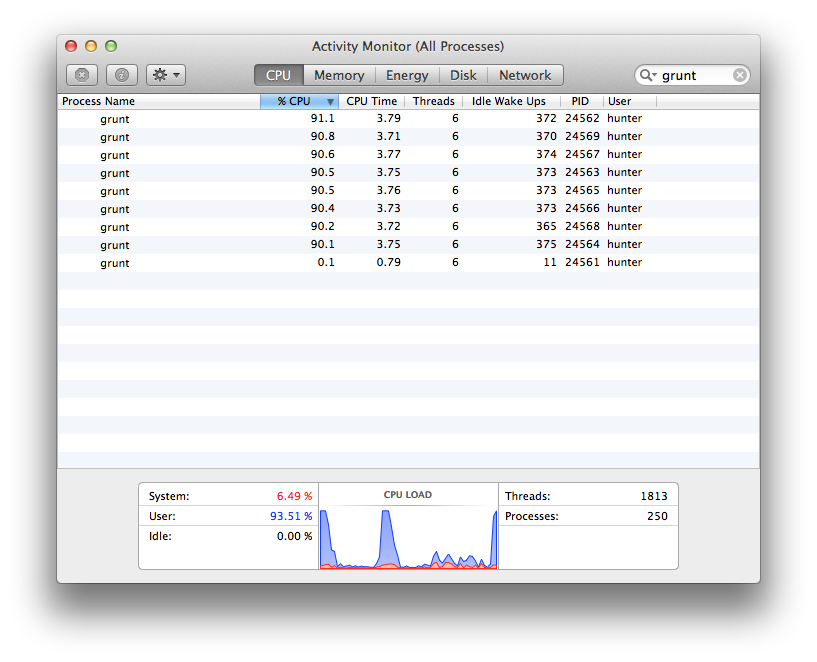Select the grunt process with PID 24569
The height and width of the screenshot is (662, 817).
click(408, 136)
